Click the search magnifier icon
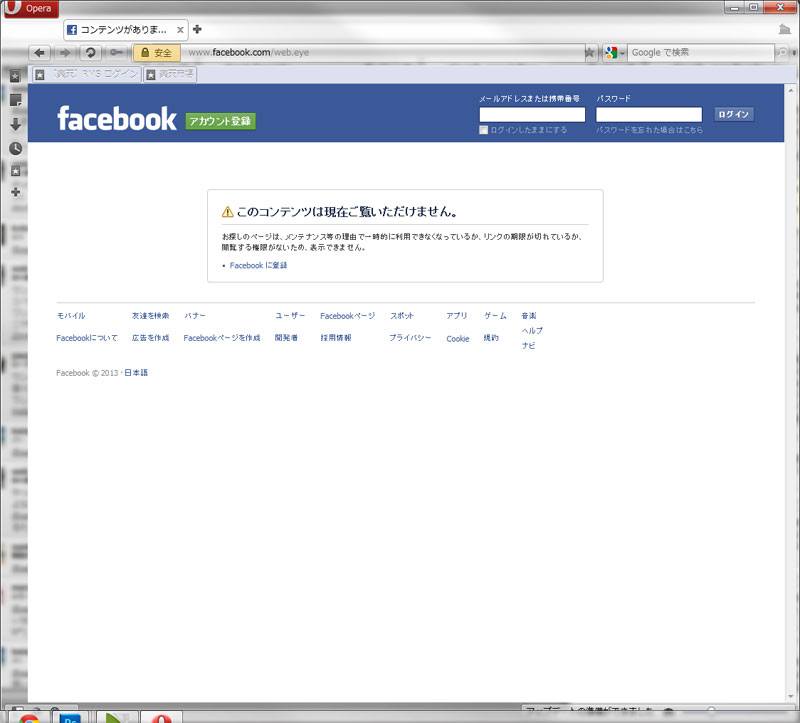 (782, 52)
